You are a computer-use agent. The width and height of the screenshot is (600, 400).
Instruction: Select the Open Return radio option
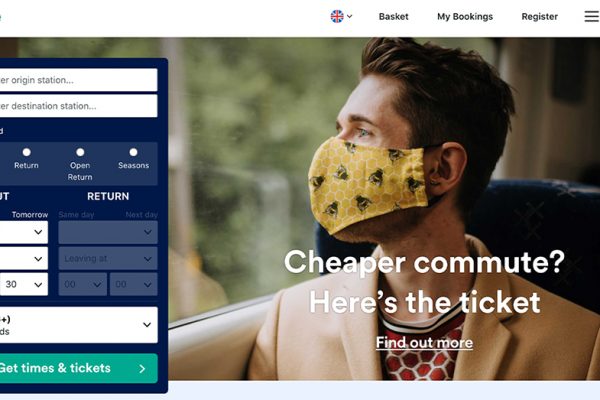[80, 152]
